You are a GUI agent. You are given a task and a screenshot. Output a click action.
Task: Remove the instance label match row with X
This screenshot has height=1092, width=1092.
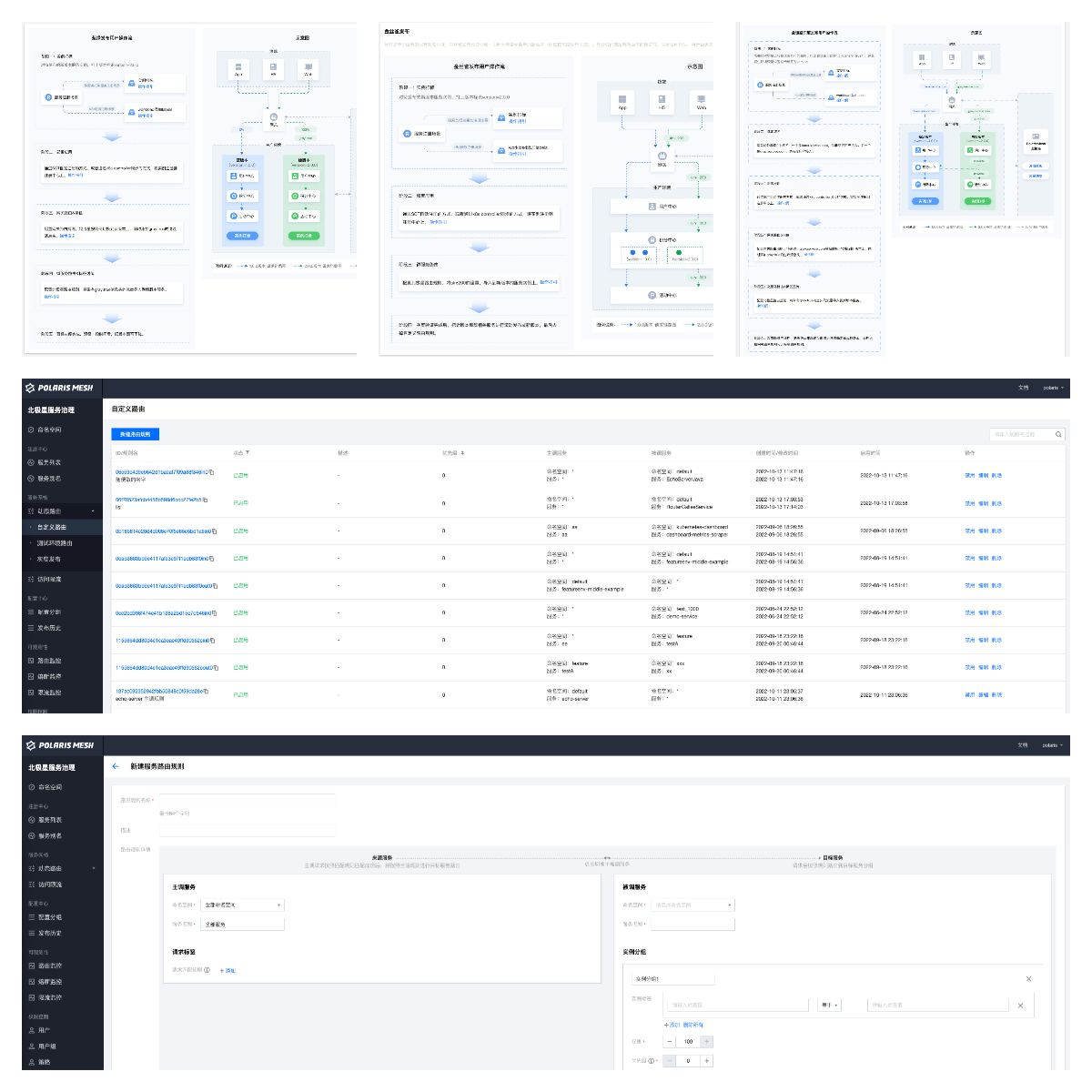pyautogui.click(x=1020, y=1006)
